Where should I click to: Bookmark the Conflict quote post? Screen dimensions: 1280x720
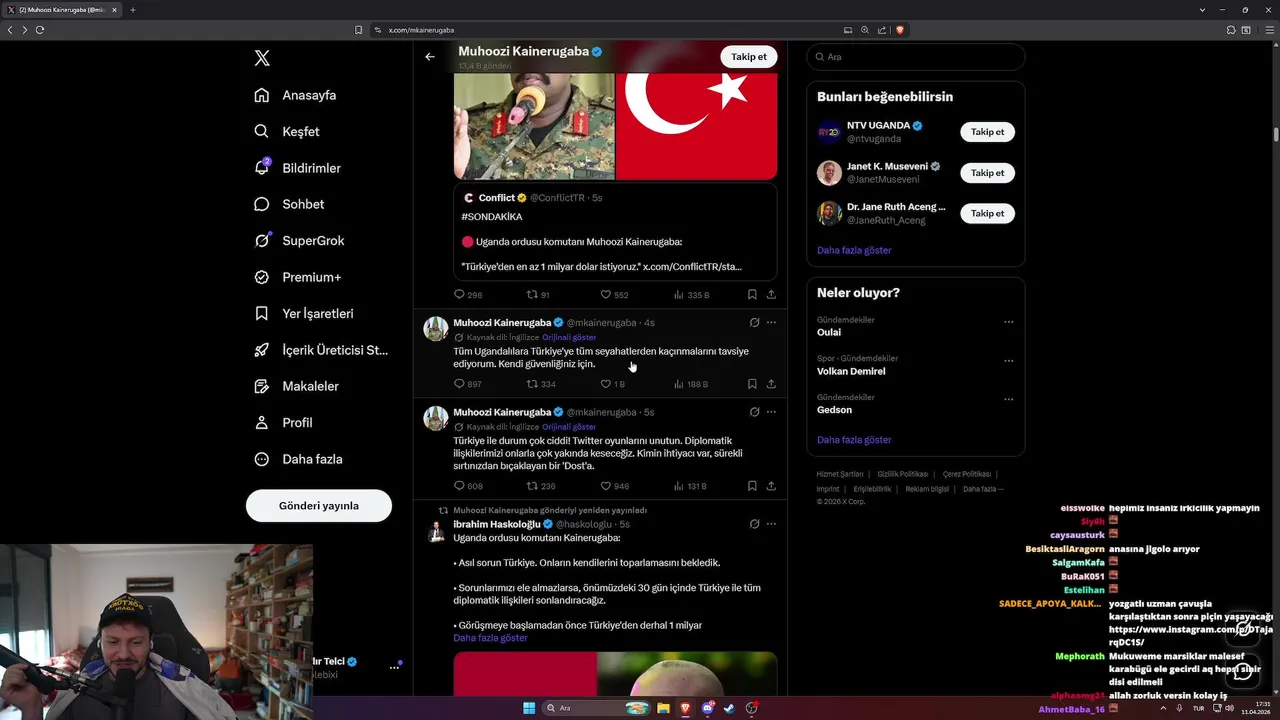point(752,295)
